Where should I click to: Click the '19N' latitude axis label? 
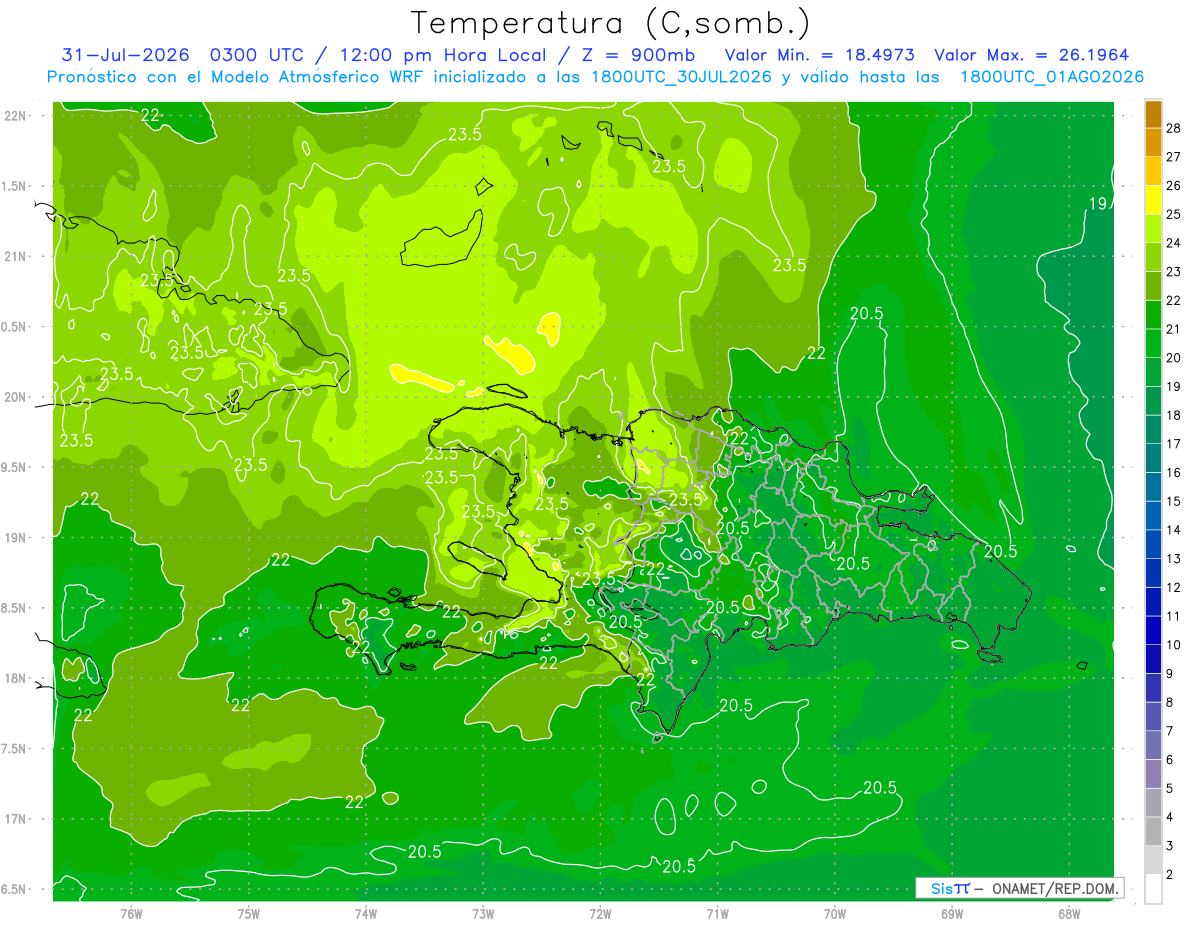point(15,538)
